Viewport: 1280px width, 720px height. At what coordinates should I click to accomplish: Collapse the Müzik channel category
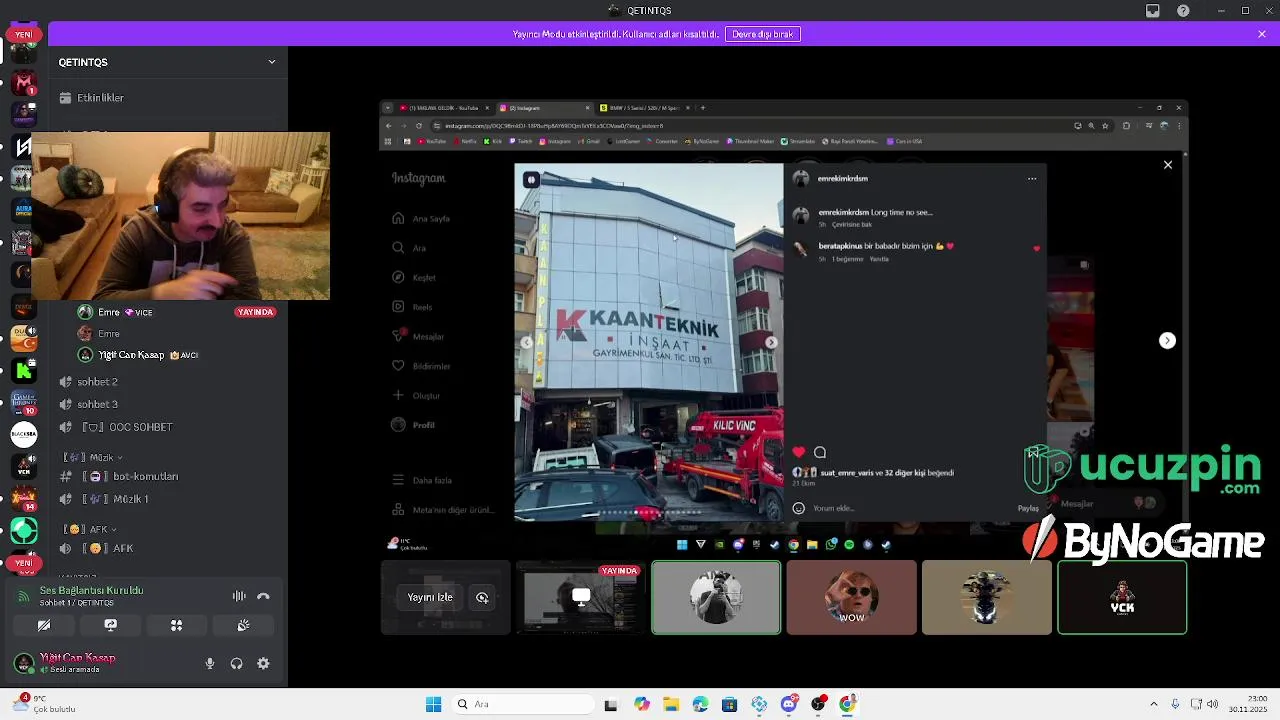click(94, 457)
